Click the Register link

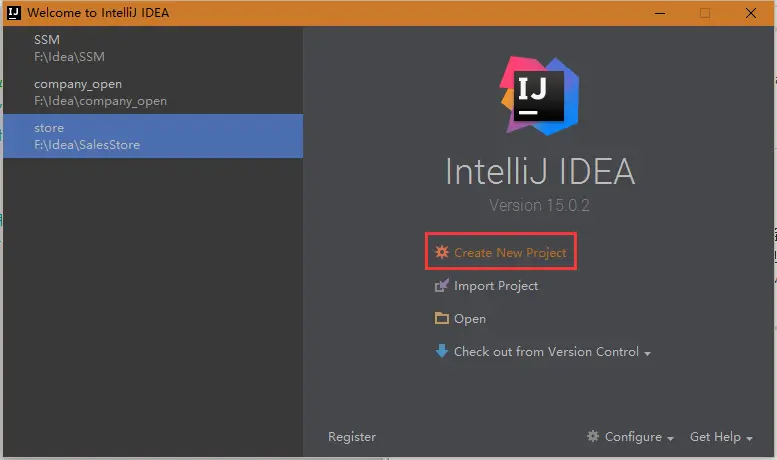pyautogui.click(x=352, y=437)
